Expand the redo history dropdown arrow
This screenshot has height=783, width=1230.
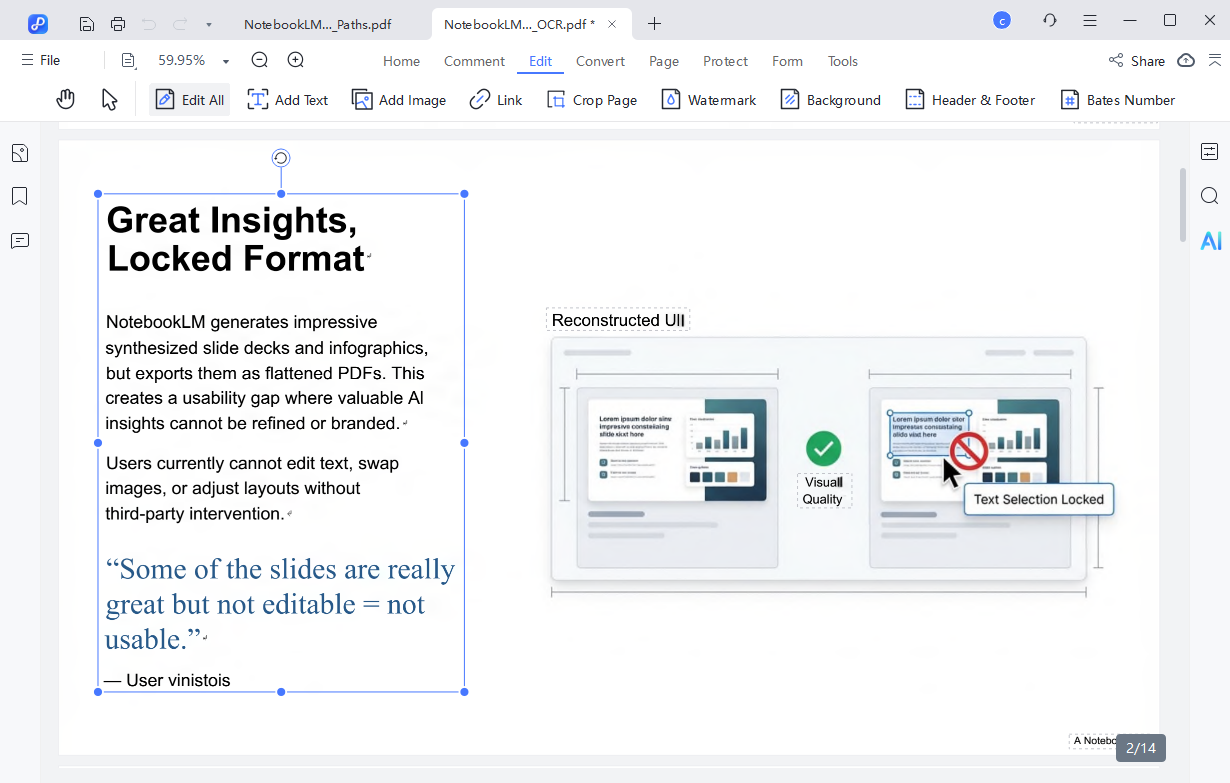tap(207, 22)
